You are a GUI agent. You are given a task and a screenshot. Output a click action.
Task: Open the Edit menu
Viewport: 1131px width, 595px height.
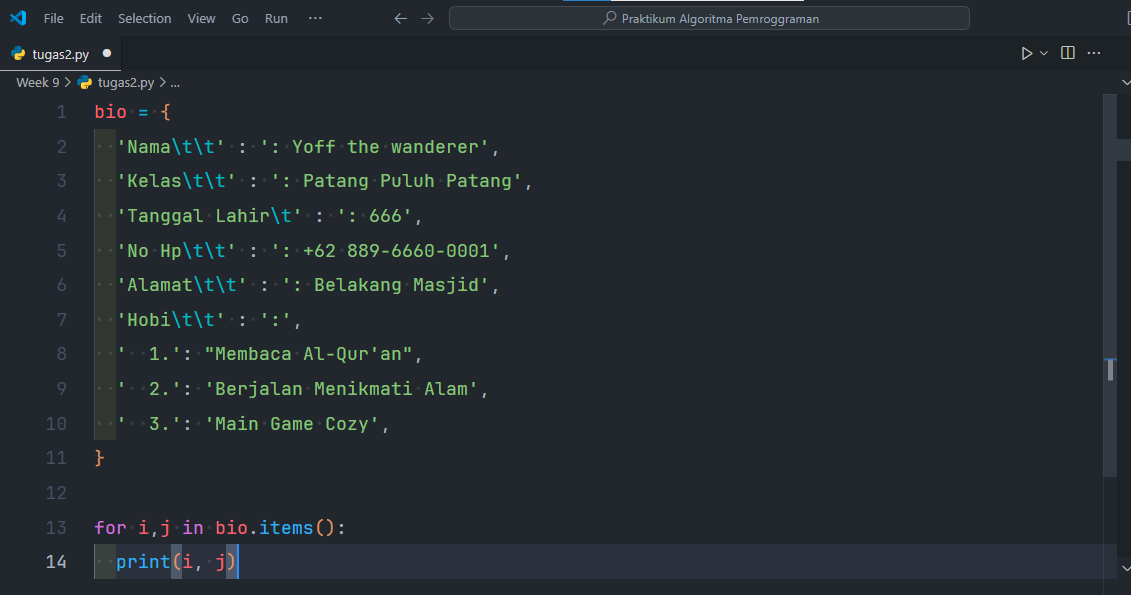(x=90, y=17)
